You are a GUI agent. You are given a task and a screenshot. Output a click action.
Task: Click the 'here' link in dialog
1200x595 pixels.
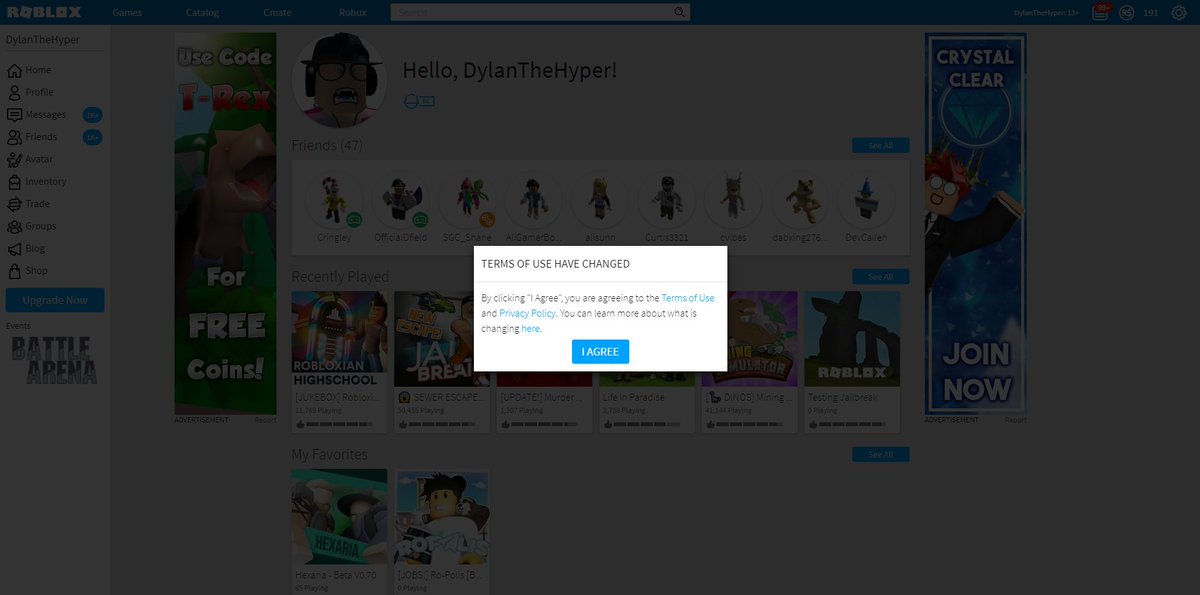click(531, 328)
